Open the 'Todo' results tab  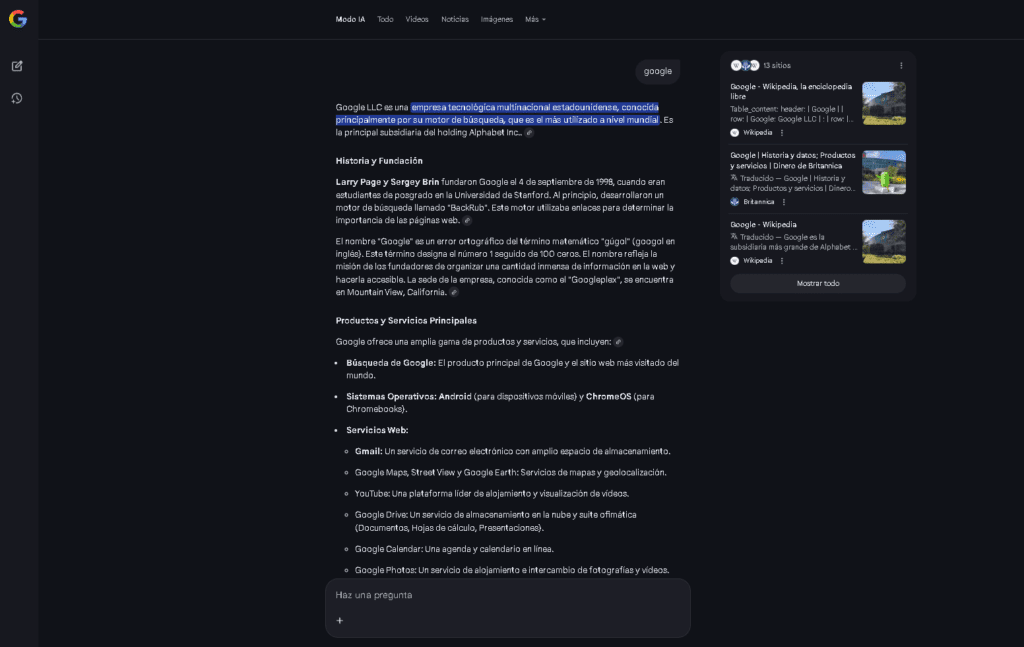point(385,19)
